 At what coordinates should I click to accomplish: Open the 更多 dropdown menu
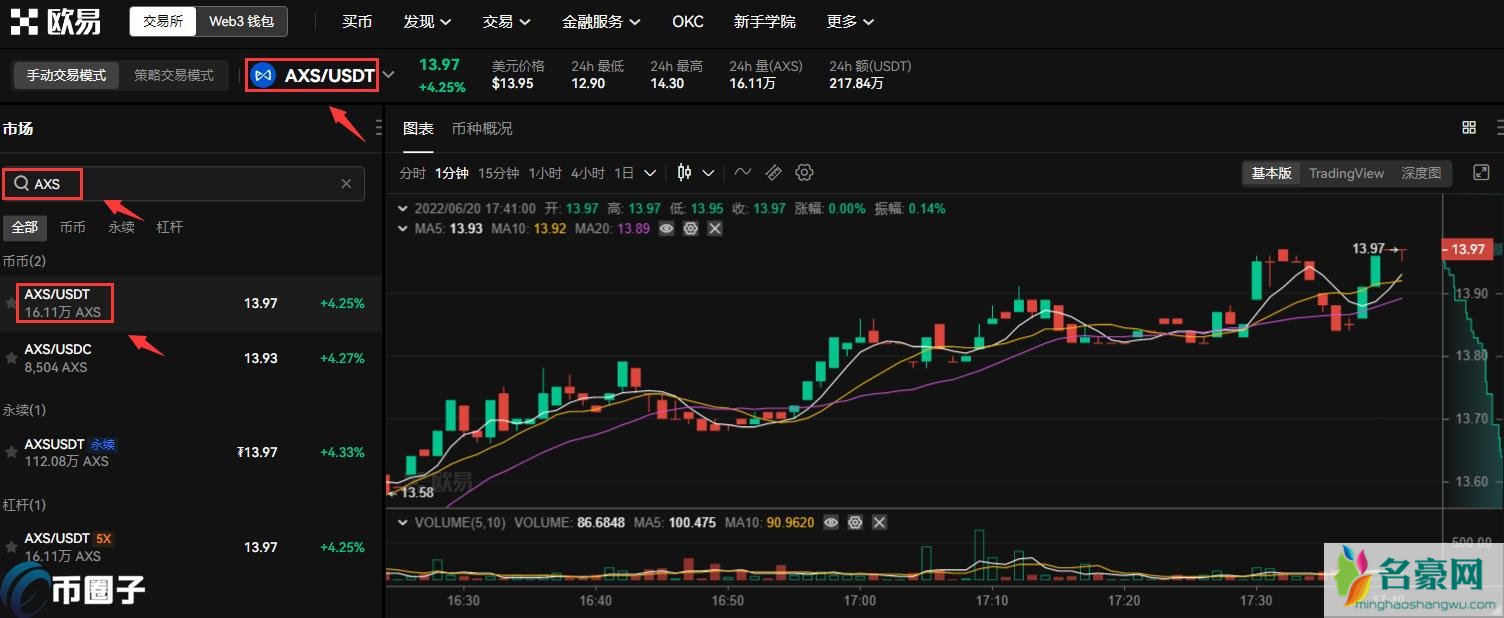click(x=850, y=21)
